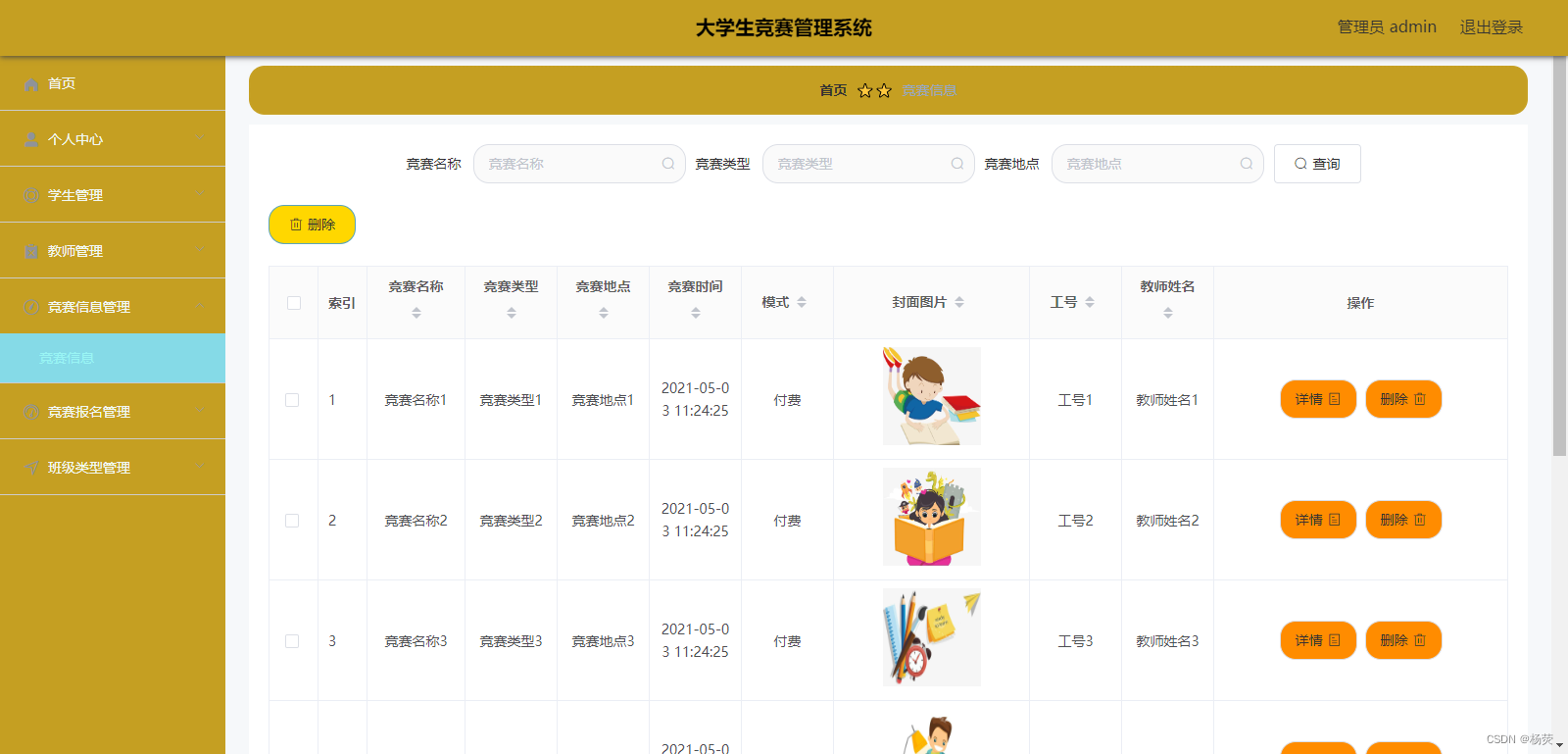Tick the checkbox for row 竞赛名称2
Screen dimensions: 1568x754
pyautogui.click(x=292, y=521)
